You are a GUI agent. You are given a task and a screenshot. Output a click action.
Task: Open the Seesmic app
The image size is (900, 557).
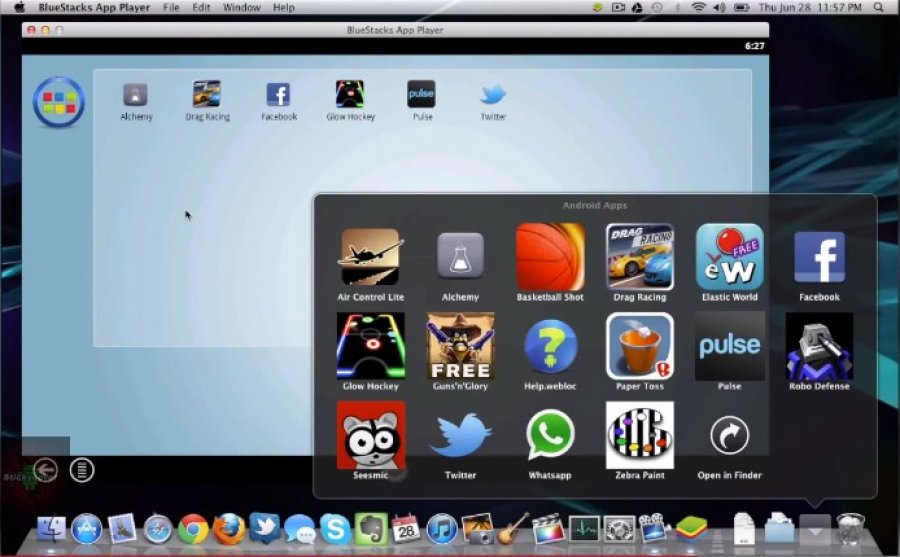371,435
